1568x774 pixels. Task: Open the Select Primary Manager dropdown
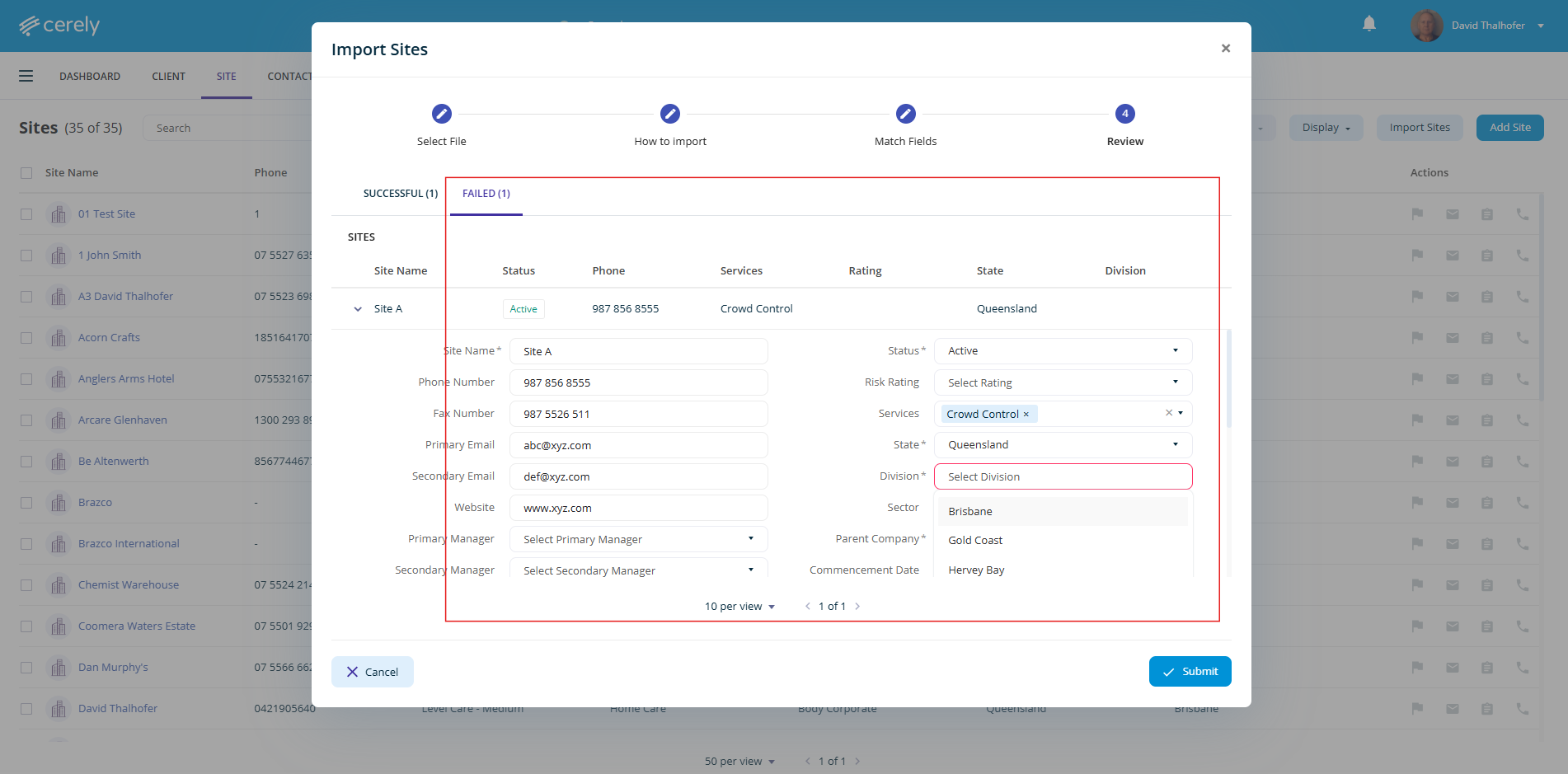(x=638, y=539)
